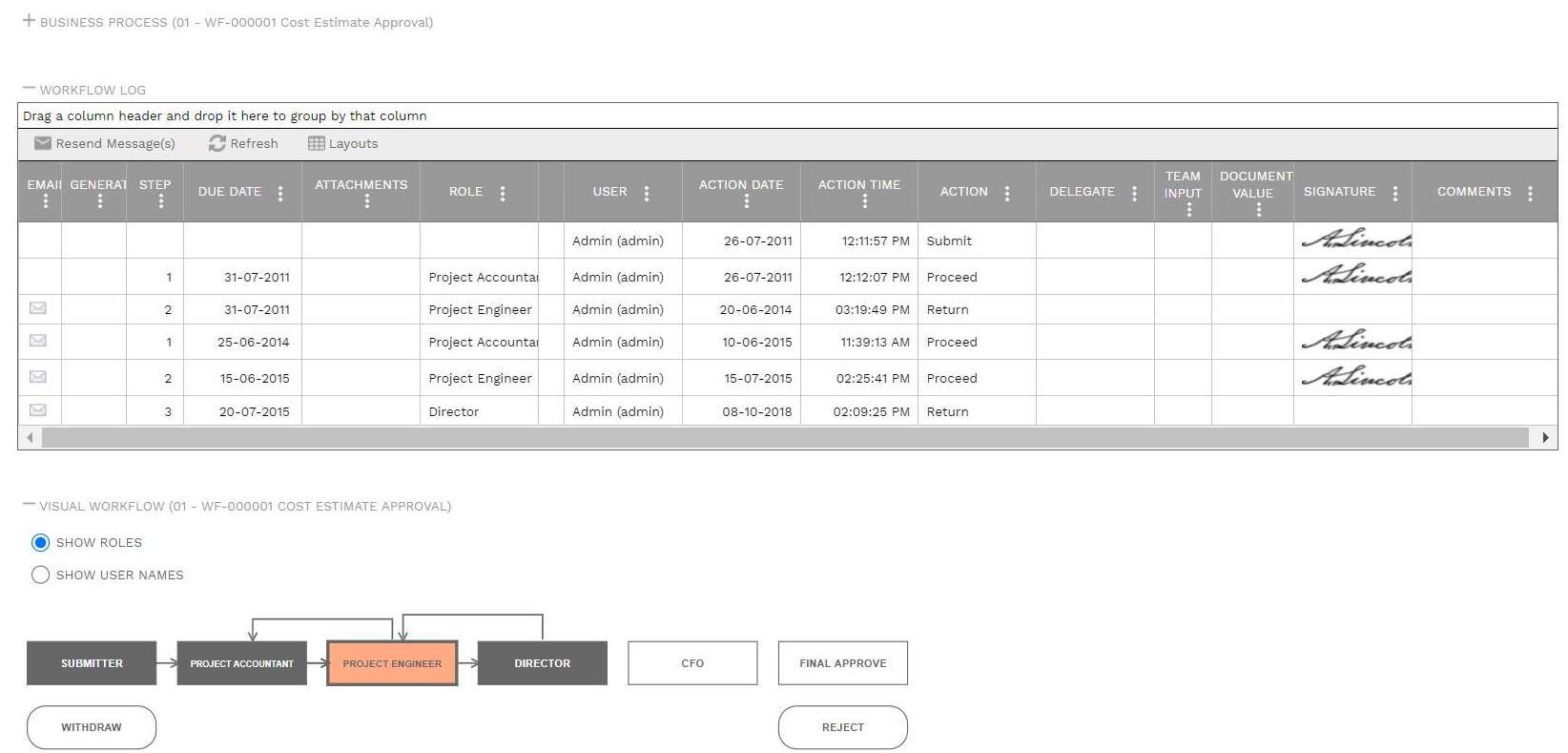Open the Delegate column menu dots

coord(1134,193)
